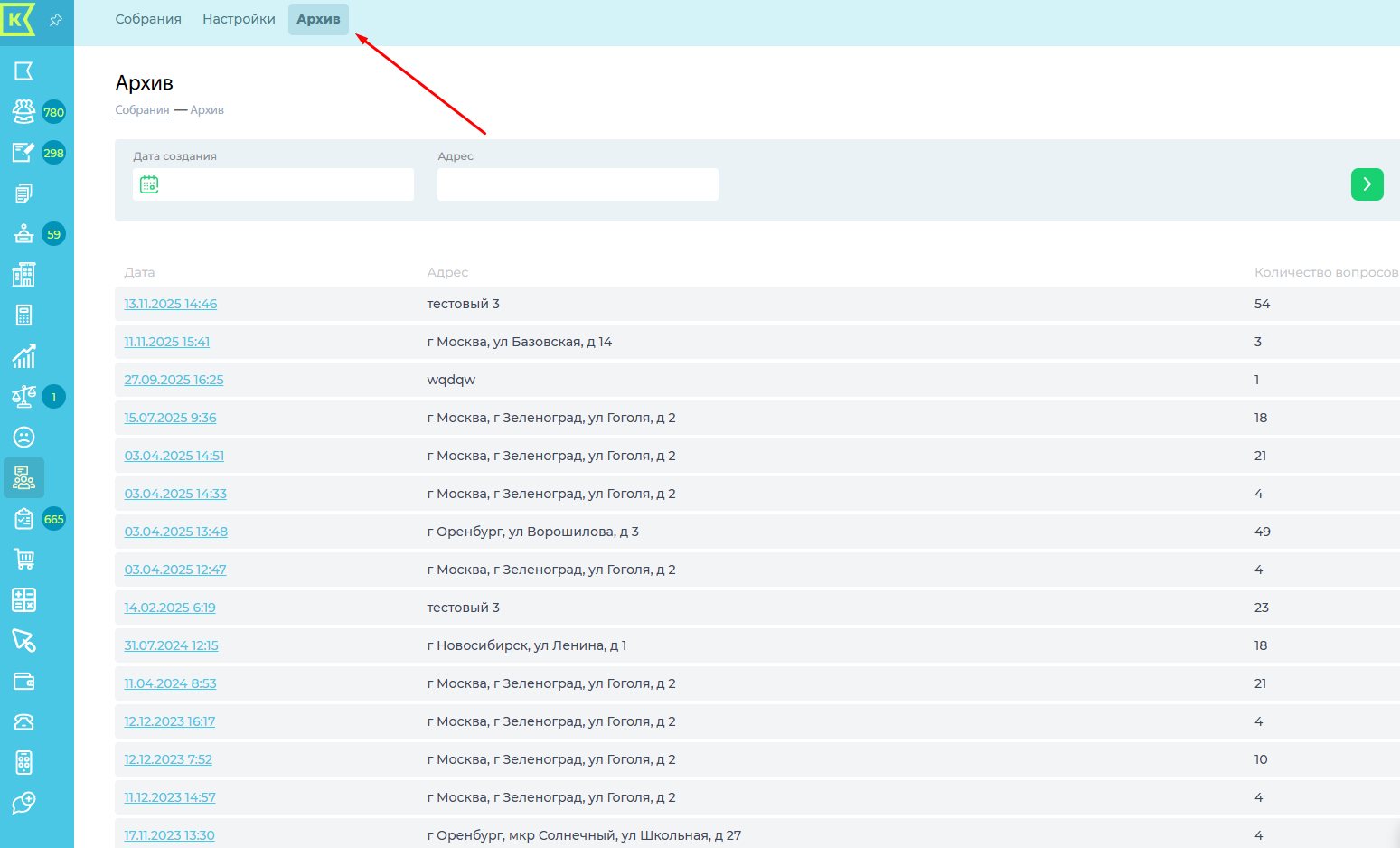Open the telephone icon in sidebar
The width and height of the screenshot is (1400, 848).
[x=23, y=722]
